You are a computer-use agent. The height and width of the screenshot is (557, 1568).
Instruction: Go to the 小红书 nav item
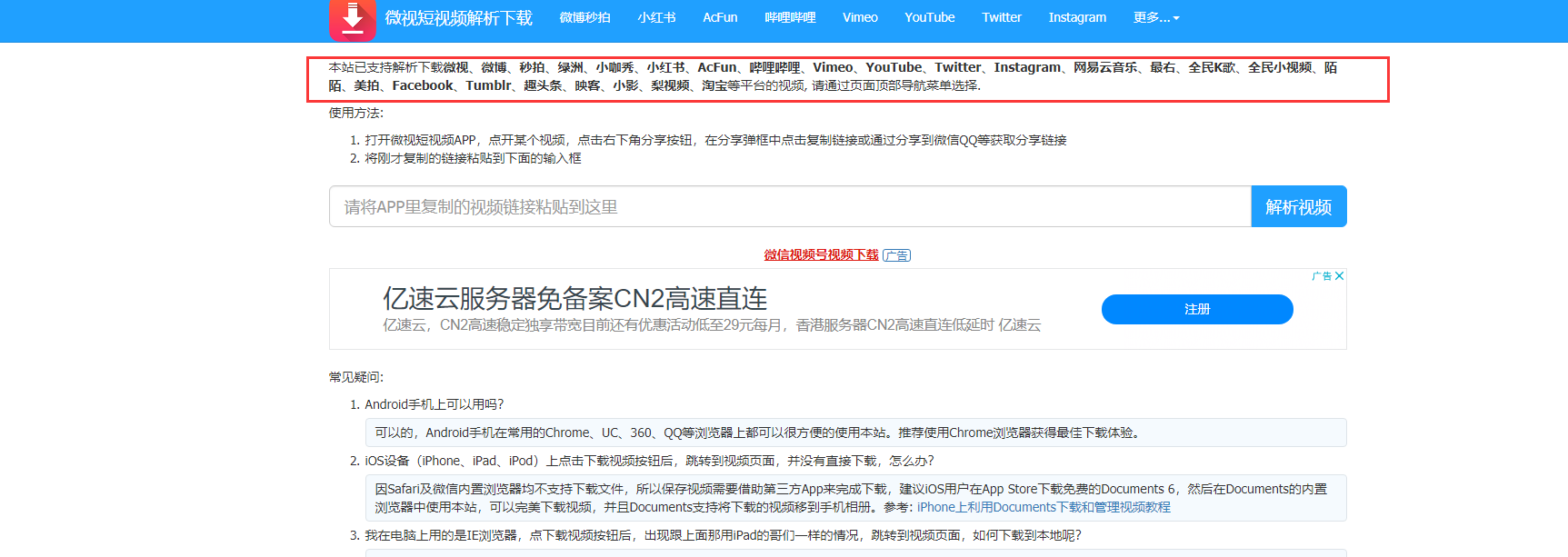[x=656, y=17]
